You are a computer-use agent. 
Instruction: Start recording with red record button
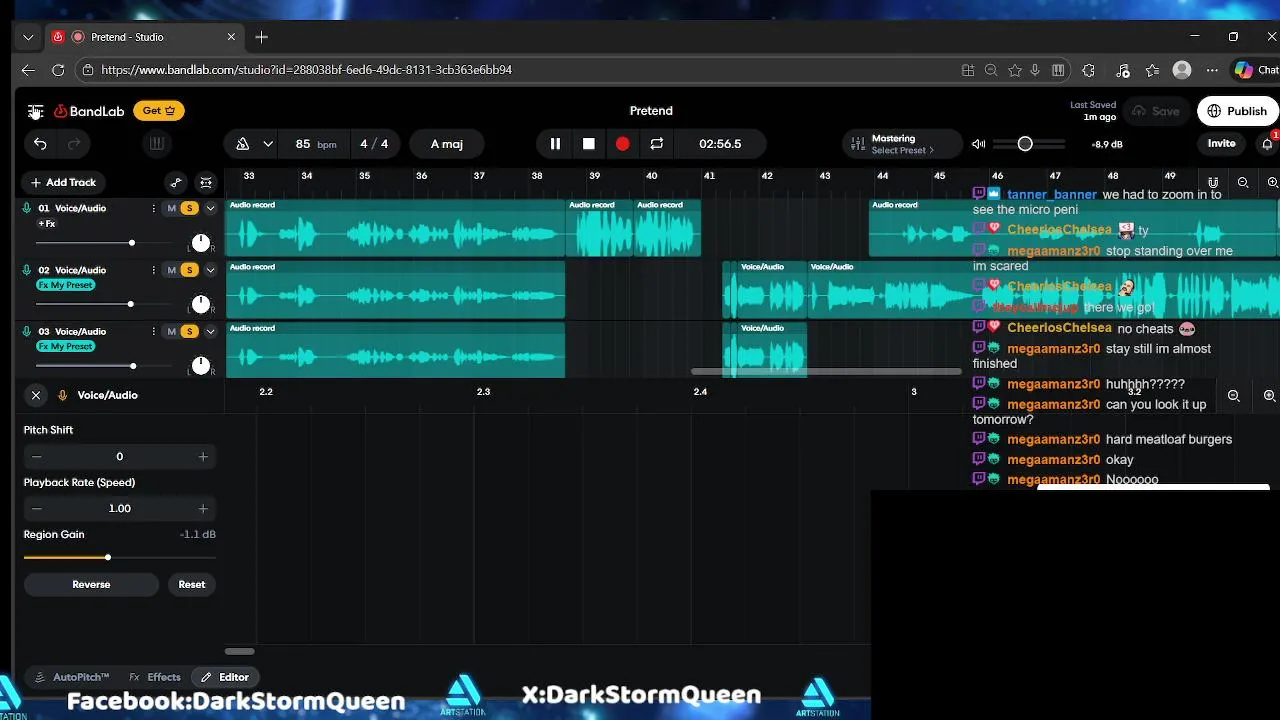pyautogui.click(x=622, y=144)
